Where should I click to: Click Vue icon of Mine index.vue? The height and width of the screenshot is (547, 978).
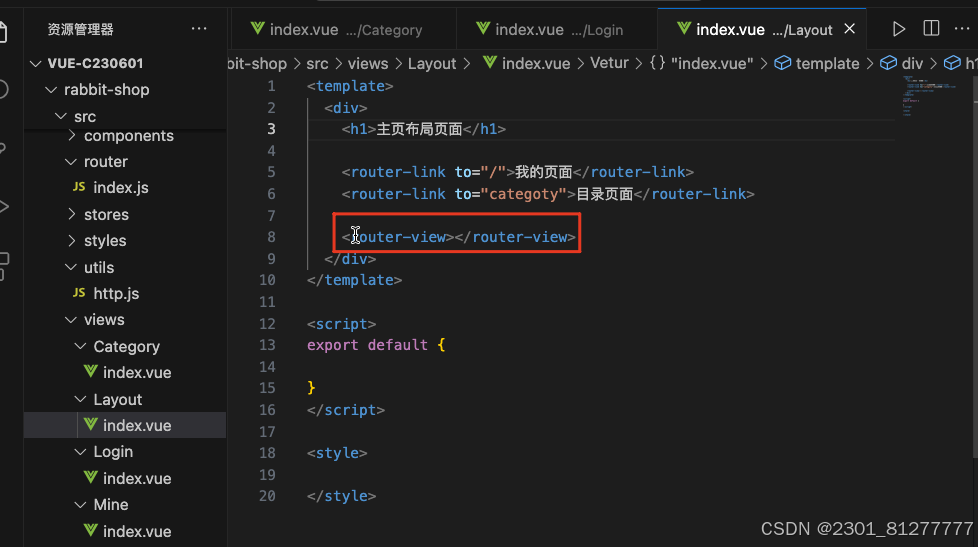click(90, 531)
